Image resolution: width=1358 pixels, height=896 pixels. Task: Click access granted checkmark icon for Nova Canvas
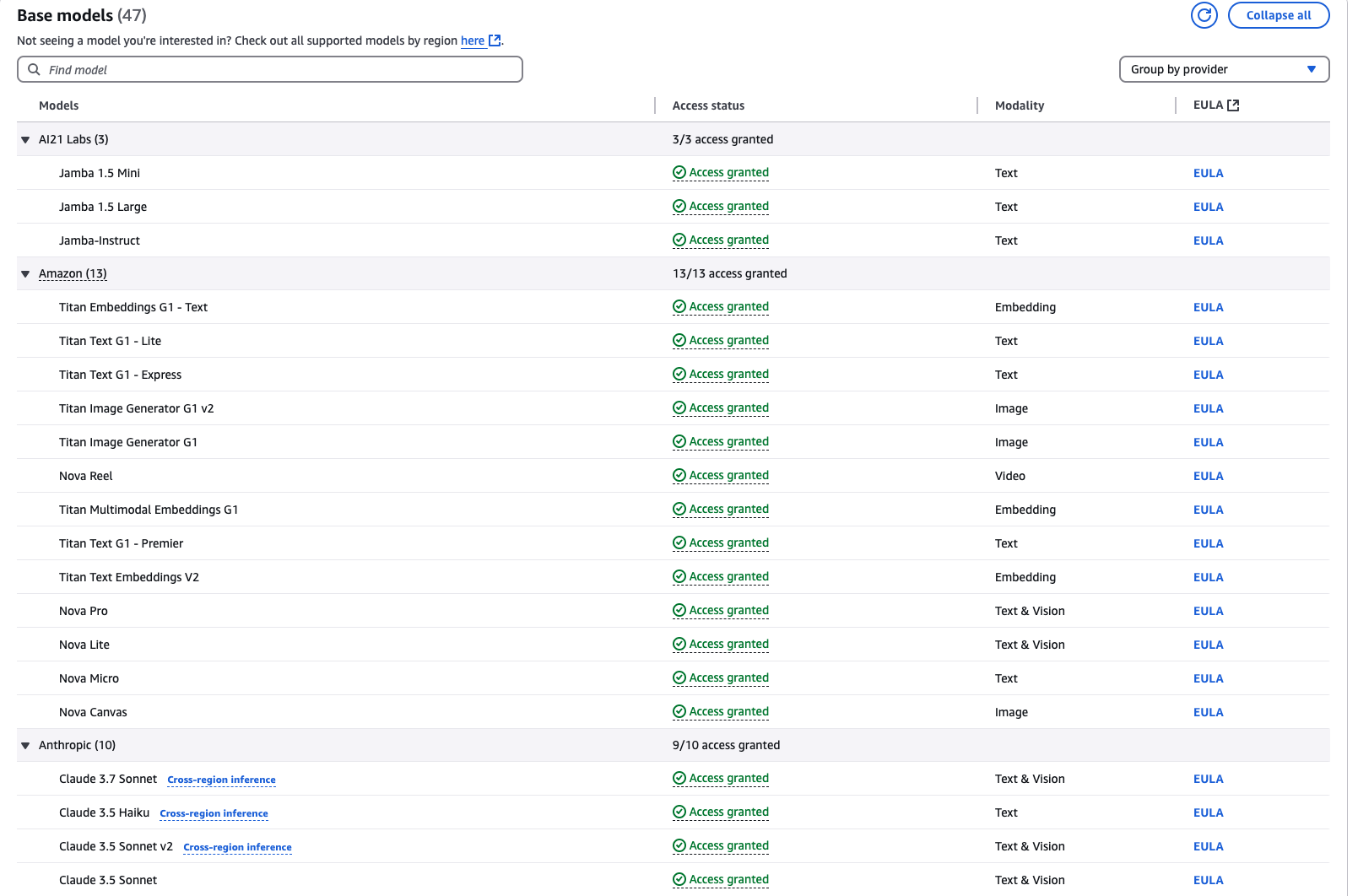679,711
